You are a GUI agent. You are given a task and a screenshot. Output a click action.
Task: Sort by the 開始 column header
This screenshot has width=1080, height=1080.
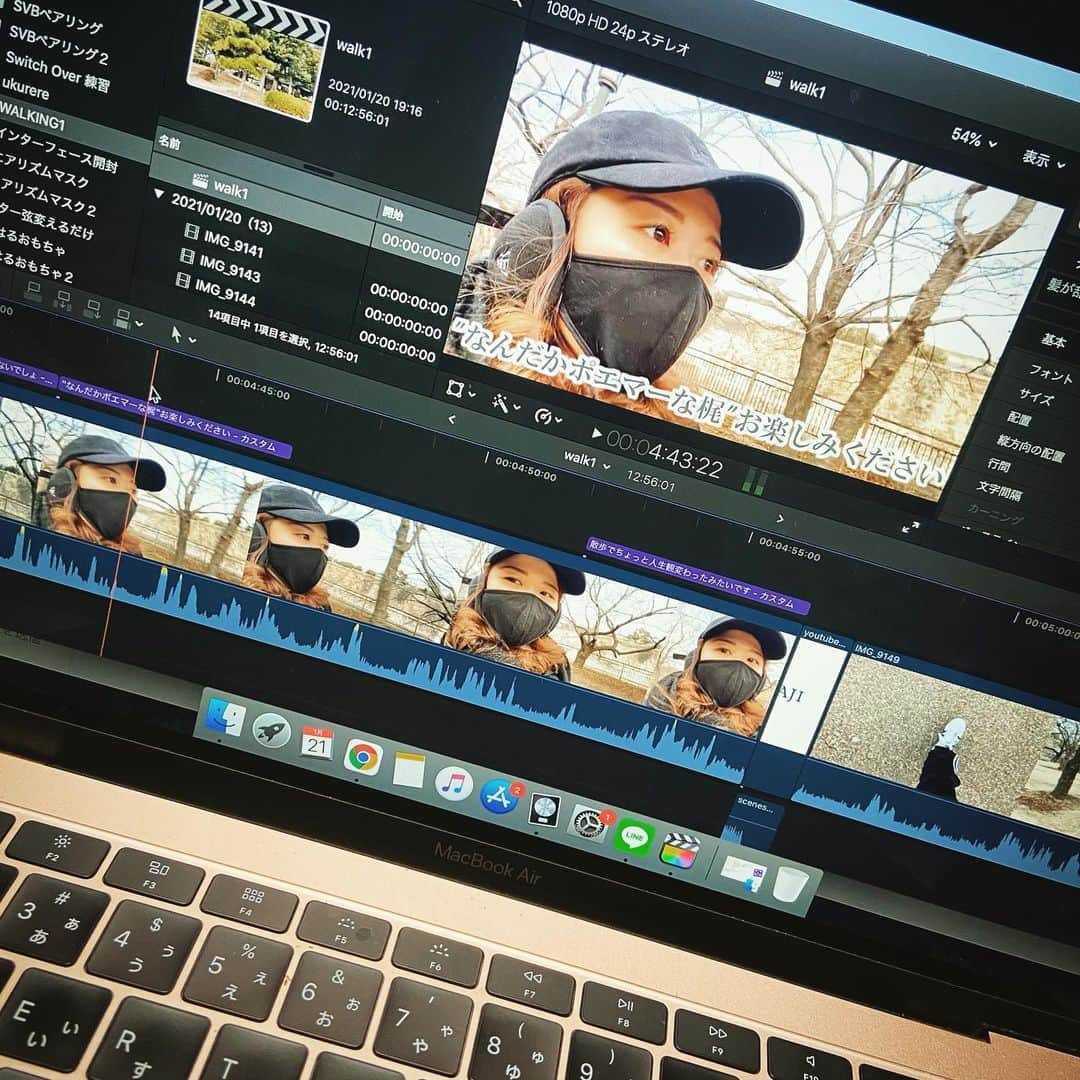393,214
